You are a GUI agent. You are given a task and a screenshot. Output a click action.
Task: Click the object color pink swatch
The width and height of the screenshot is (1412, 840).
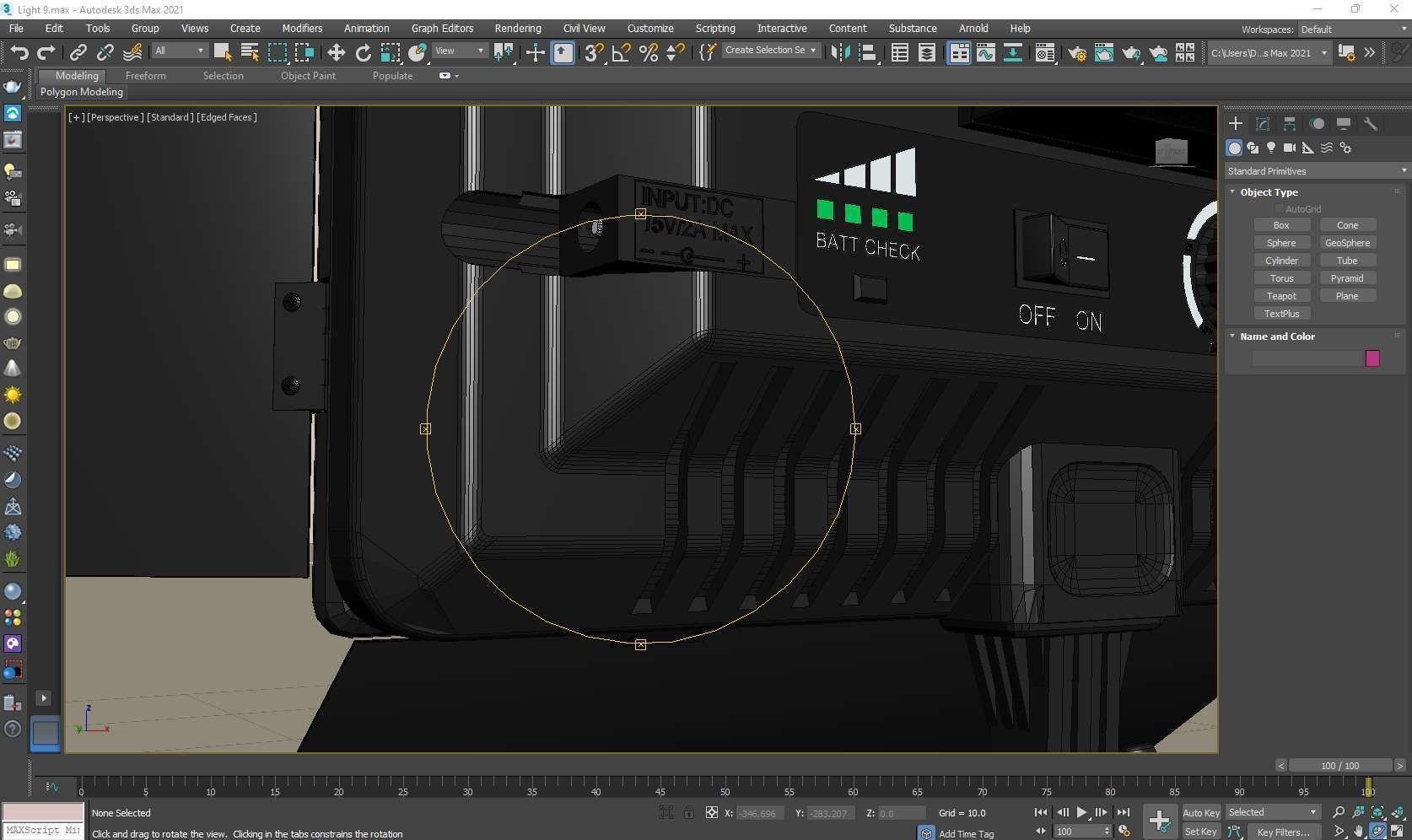tap(1372, 358)
